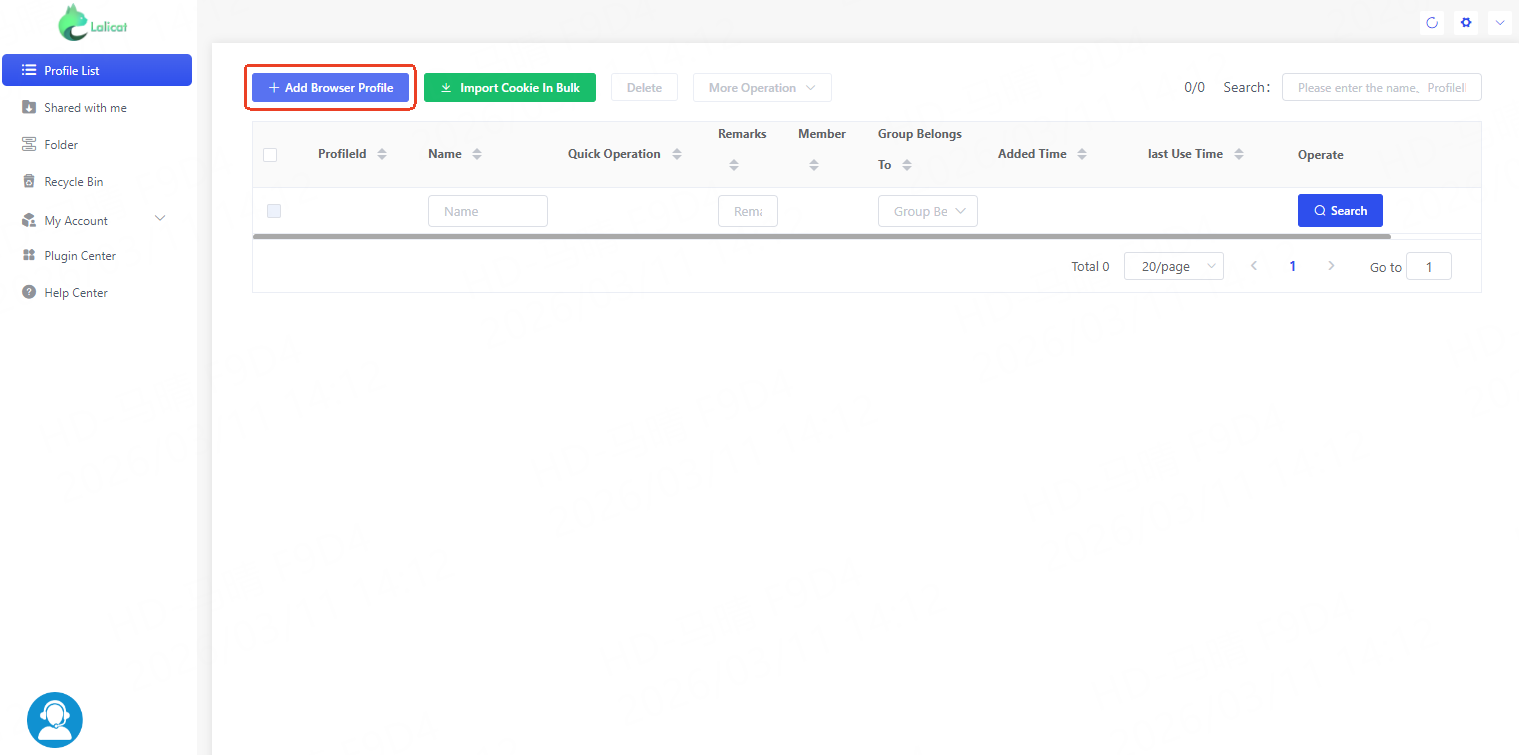This screenshot has width=1519, height=755.
Task: Click the Recycle Bin sidebar icon
Action: click(x=29, y=182)
